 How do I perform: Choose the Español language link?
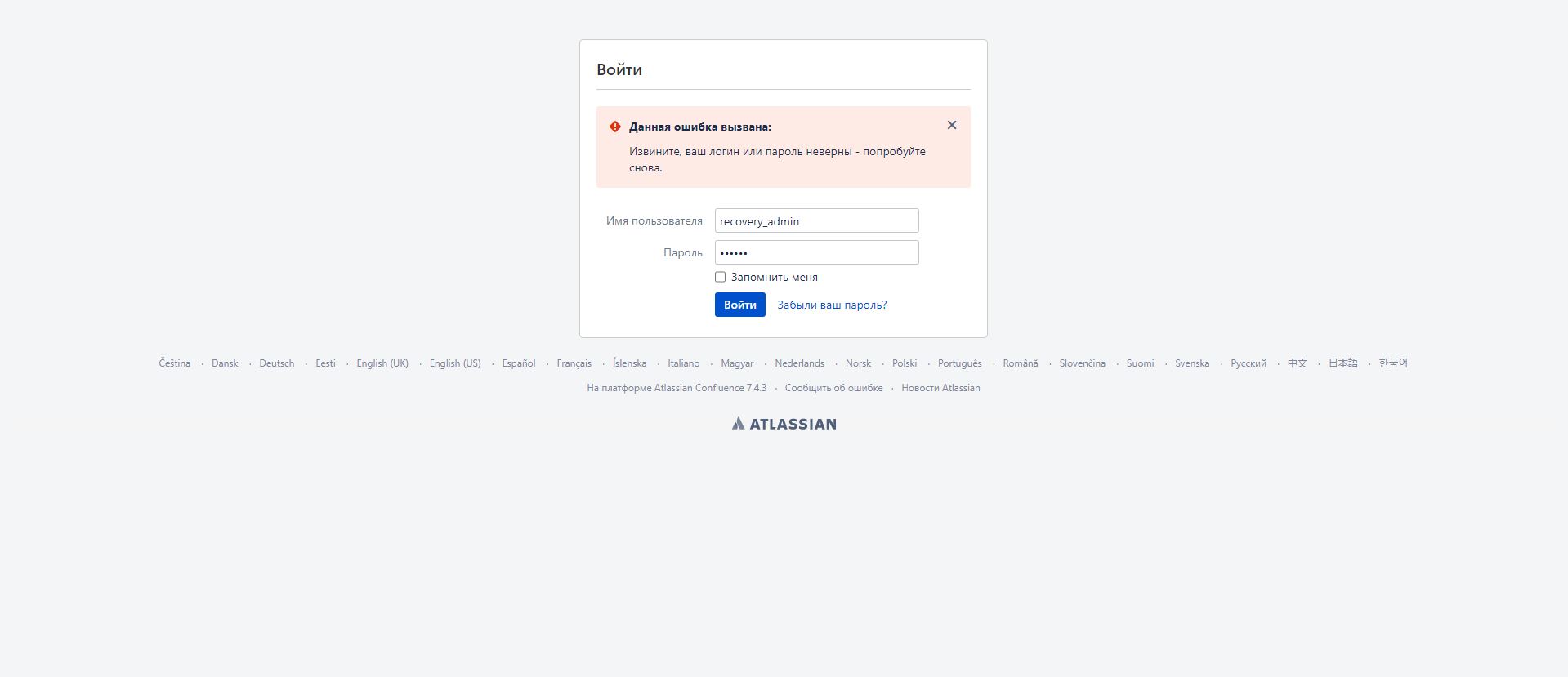point(519,363)
